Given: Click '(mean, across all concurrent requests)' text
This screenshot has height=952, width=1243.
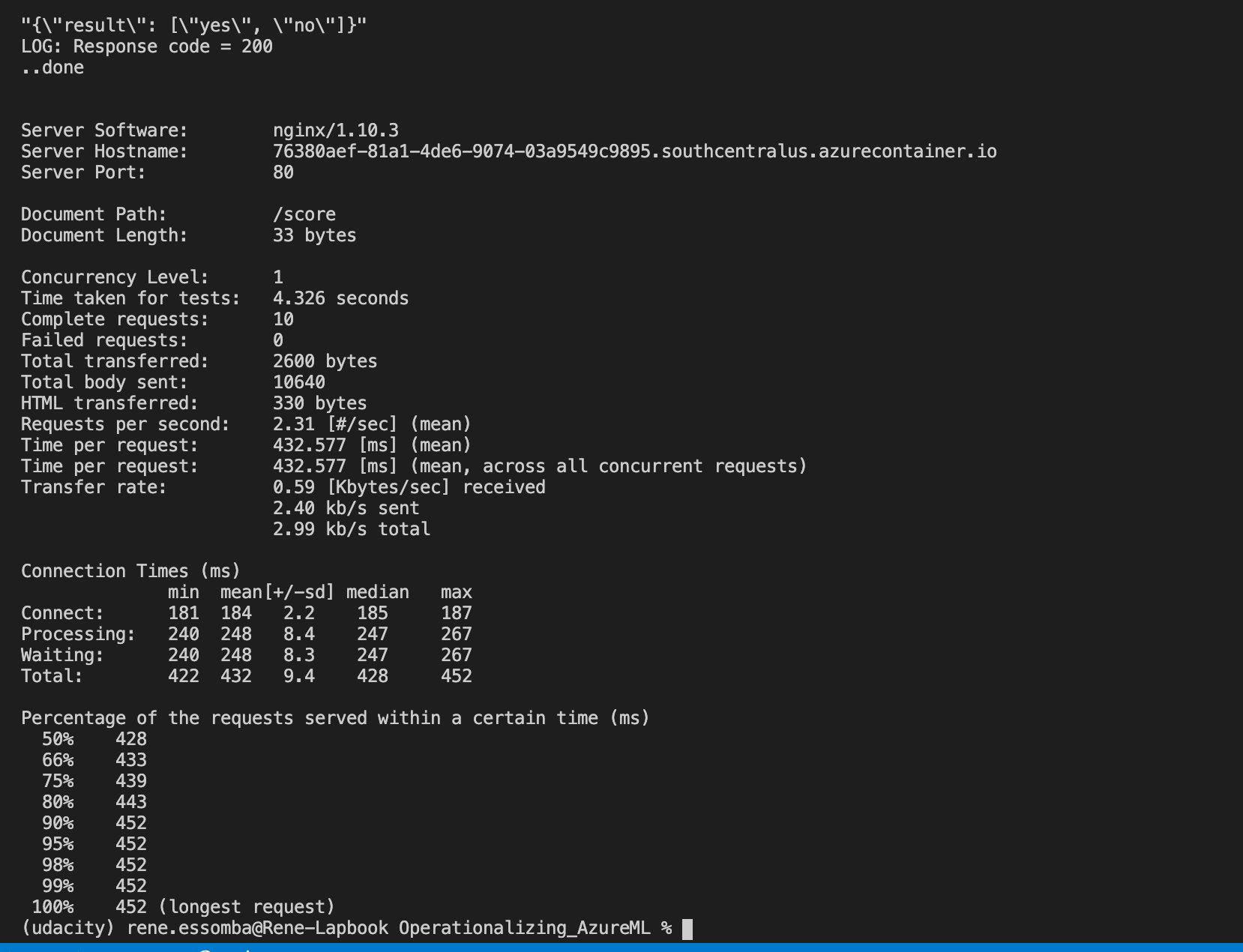Looking at the screenshot, I should (609, 466).
